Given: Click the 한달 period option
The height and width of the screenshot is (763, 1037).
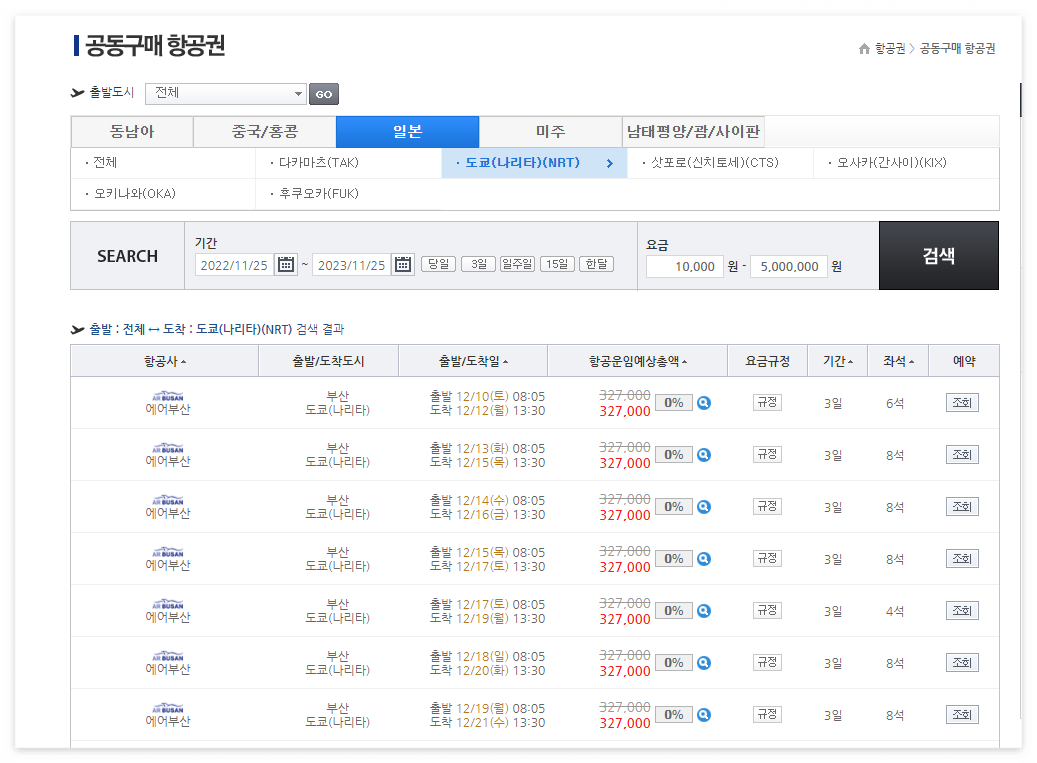Looking at the screenshot, I should tap(595, 264).
